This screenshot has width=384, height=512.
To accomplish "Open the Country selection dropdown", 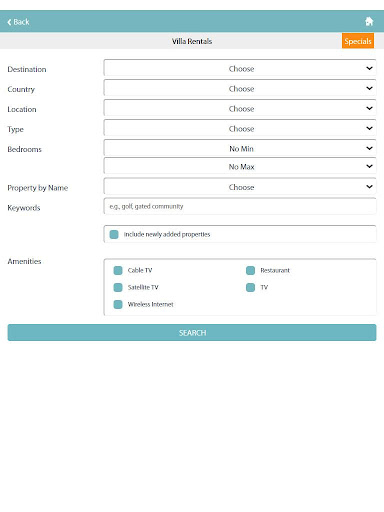I will click(240, 88).
